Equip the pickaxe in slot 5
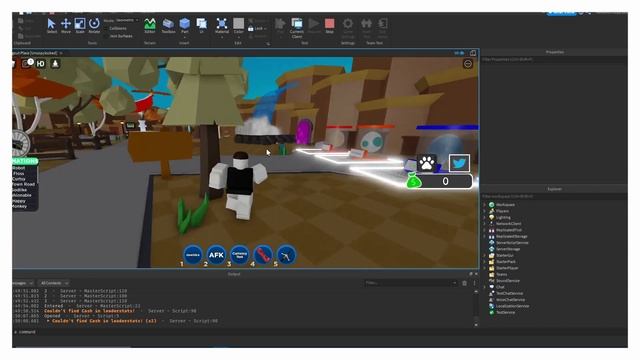 click(x=286, y=255)
